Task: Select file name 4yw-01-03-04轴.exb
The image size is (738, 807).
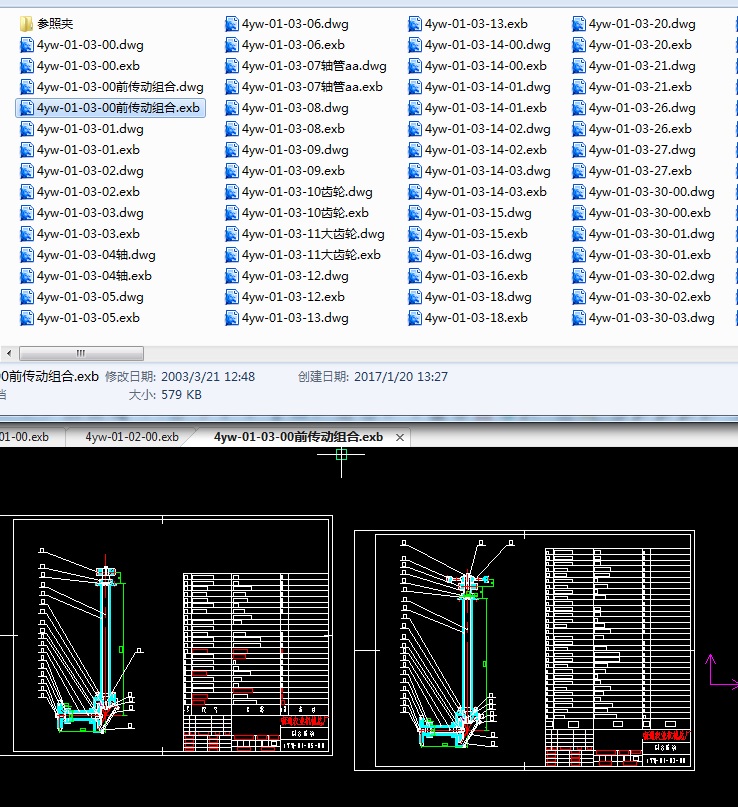Action: 94,276
